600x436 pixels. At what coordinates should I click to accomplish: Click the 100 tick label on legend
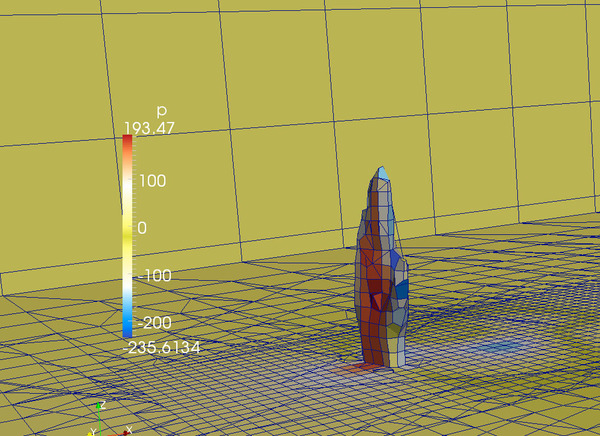(153, 181)
